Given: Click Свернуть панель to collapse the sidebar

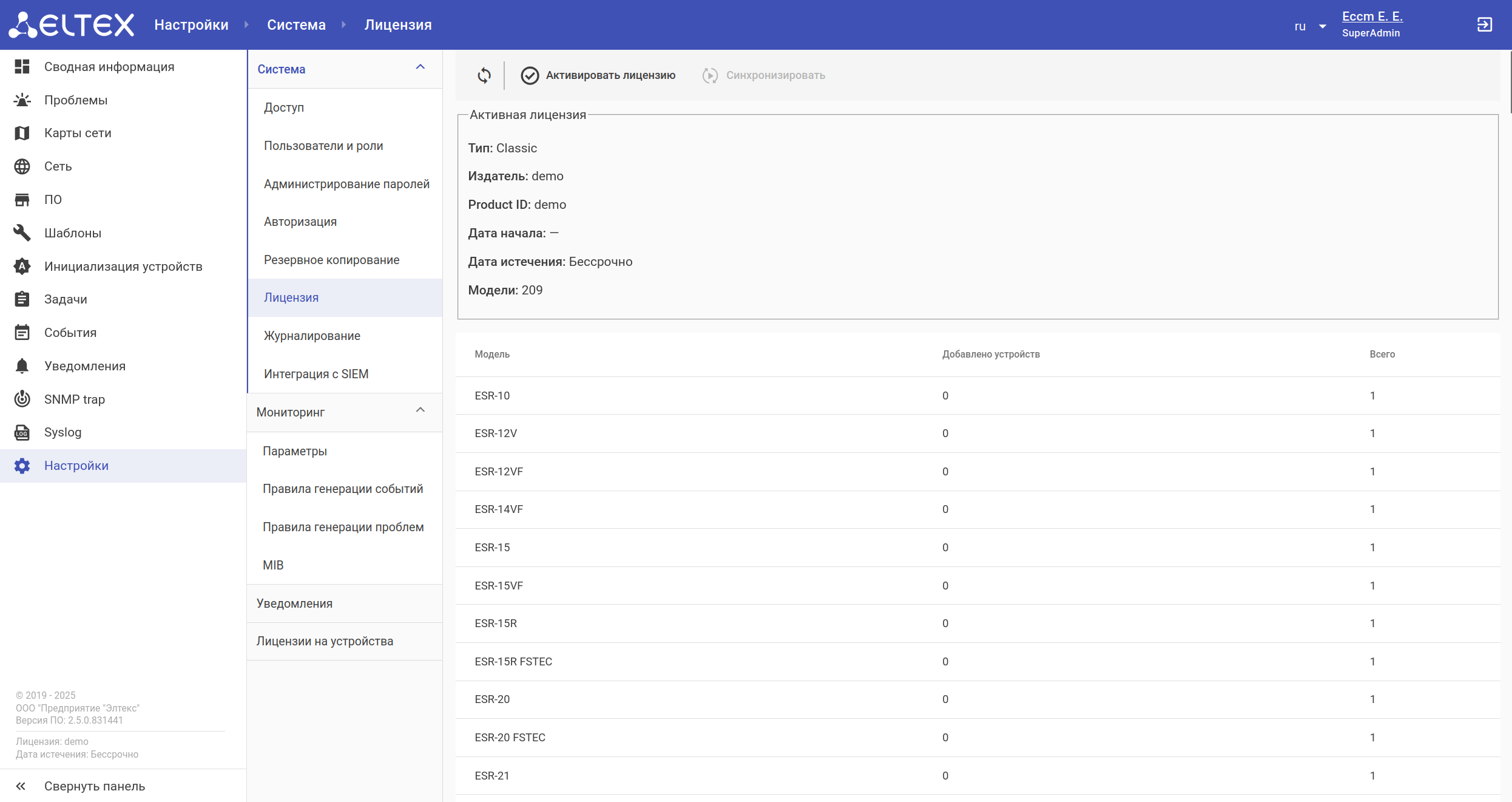Looking at the screenshot, I should coord(94,786).
